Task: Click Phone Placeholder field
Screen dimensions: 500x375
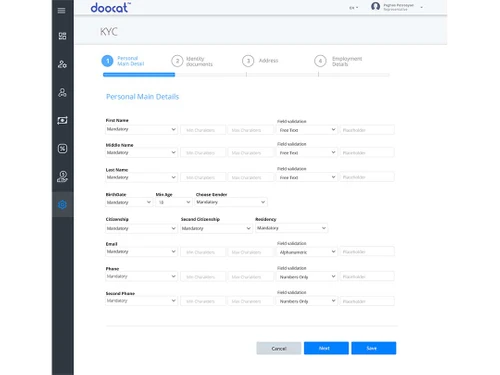Action: coord(367,277)
